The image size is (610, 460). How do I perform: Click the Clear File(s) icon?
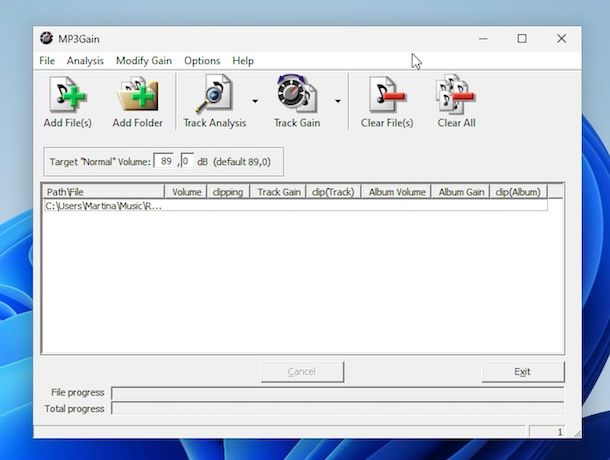(387, 102)
